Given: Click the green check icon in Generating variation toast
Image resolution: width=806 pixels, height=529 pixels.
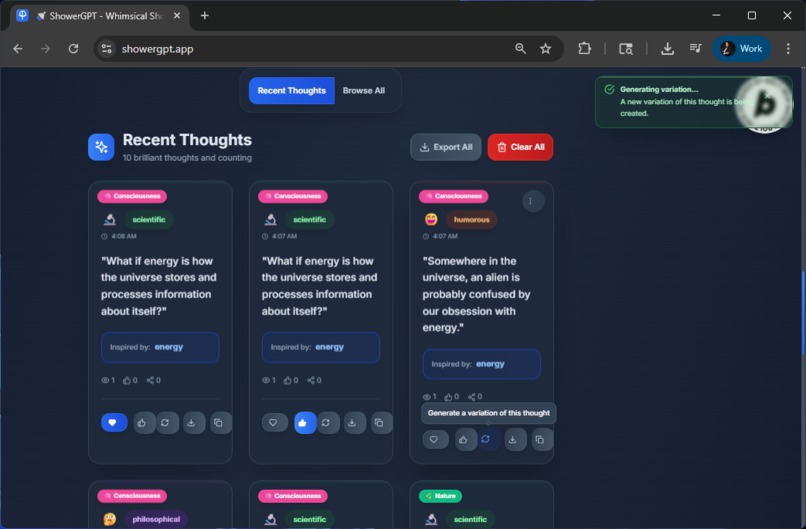Looking at the screenshot, I should pyautogui.click(x=609, y=89).
